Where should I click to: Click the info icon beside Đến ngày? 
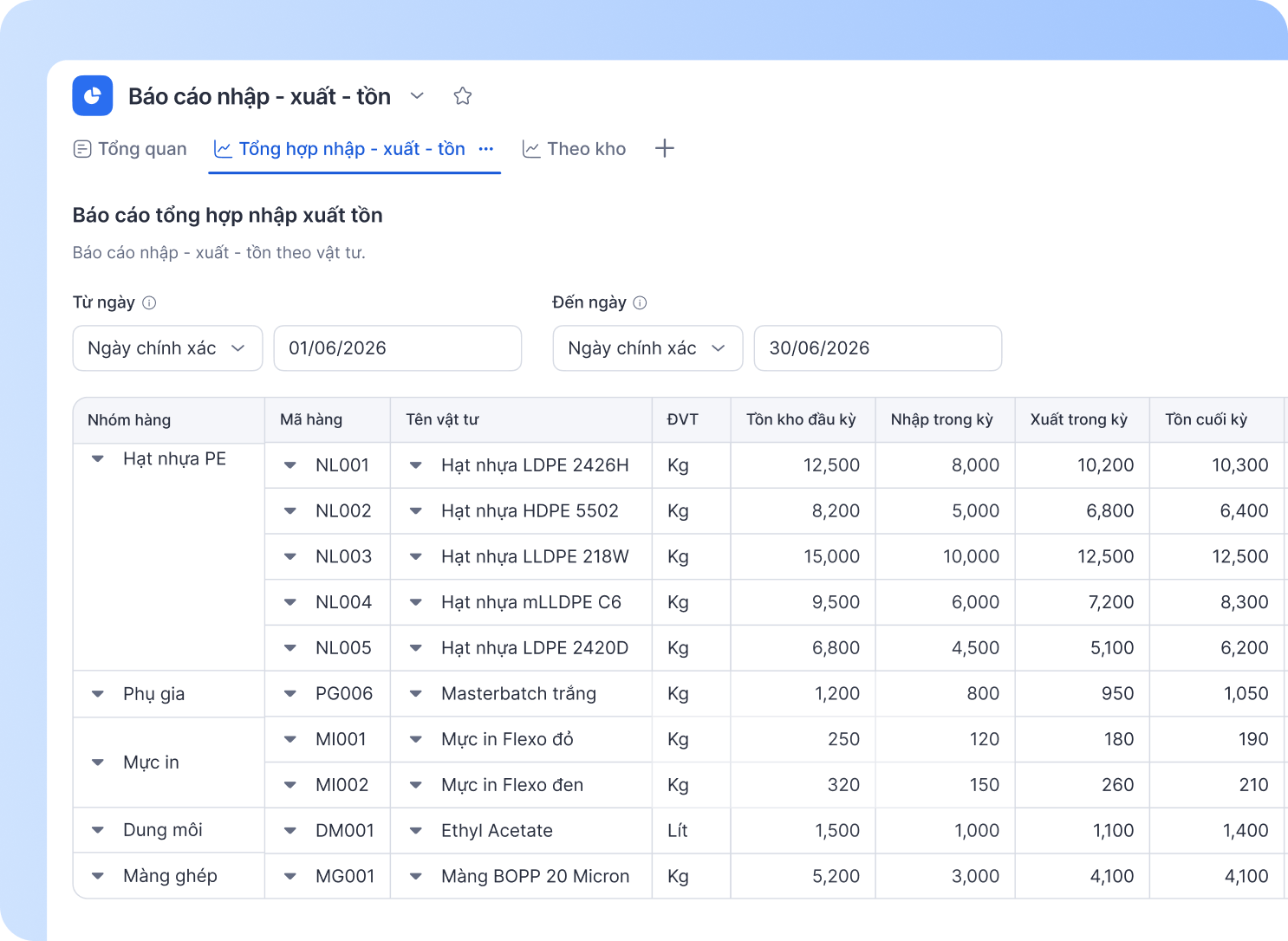640,302
